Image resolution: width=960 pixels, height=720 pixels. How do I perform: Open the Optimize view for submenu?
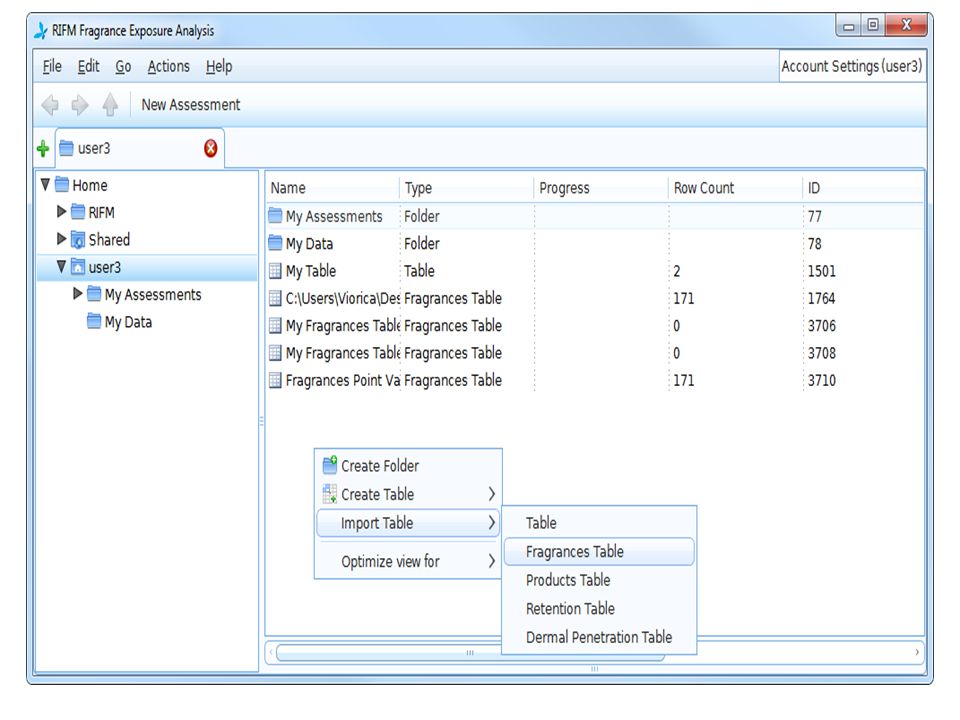(408, 561)
